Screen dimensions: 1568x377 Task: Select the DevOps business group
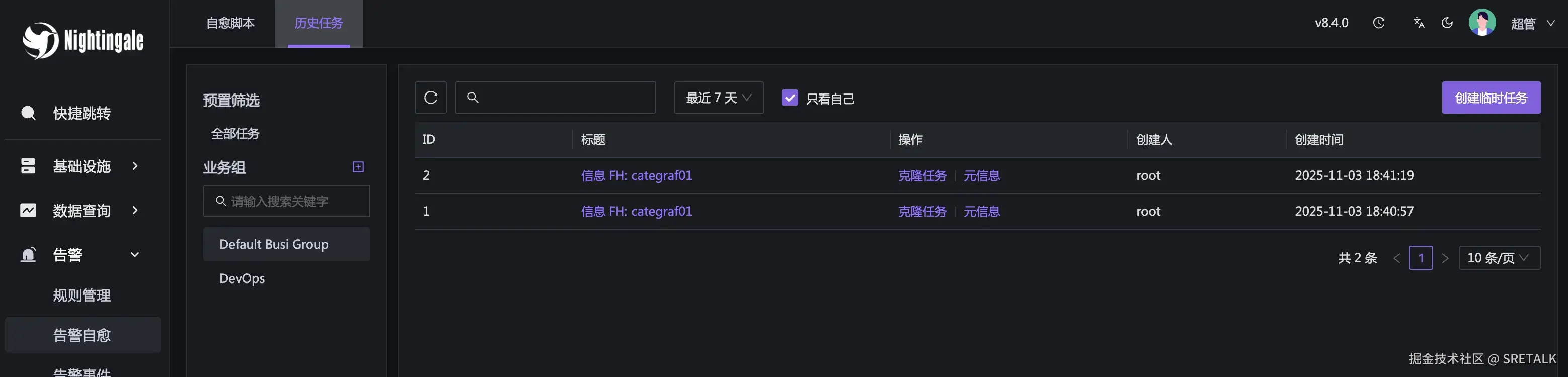[x=242, y=278]
